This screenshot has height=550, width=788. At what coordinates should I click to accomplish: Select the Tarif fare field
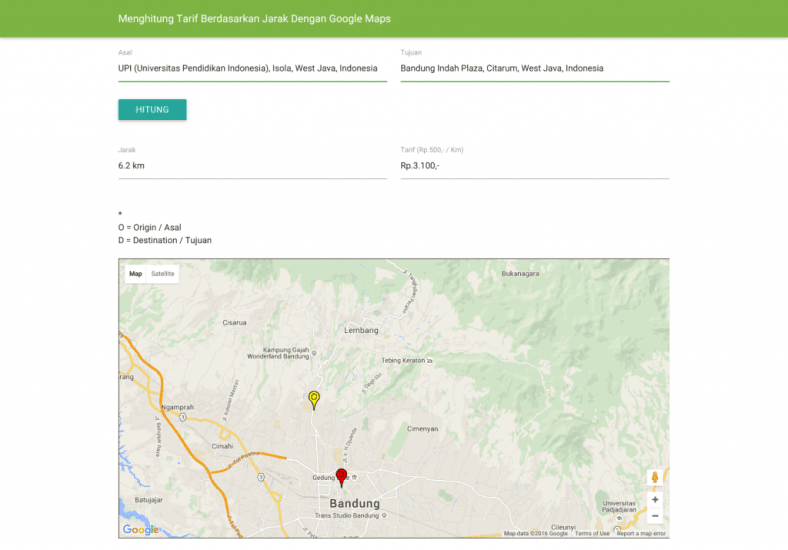[535, 166]
